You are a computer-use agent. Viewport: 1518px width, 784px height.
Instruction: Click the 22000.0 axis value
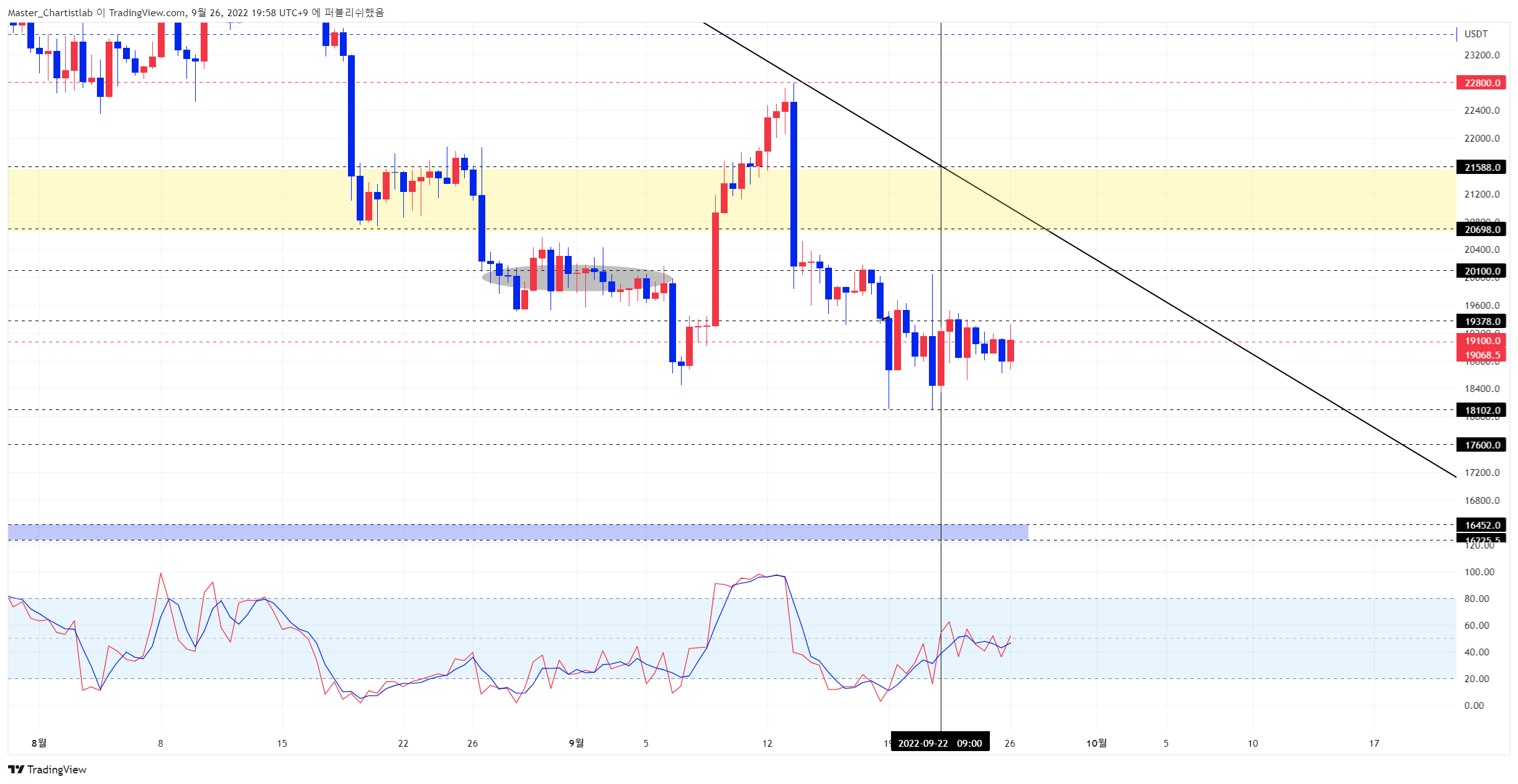[1481, 138]
